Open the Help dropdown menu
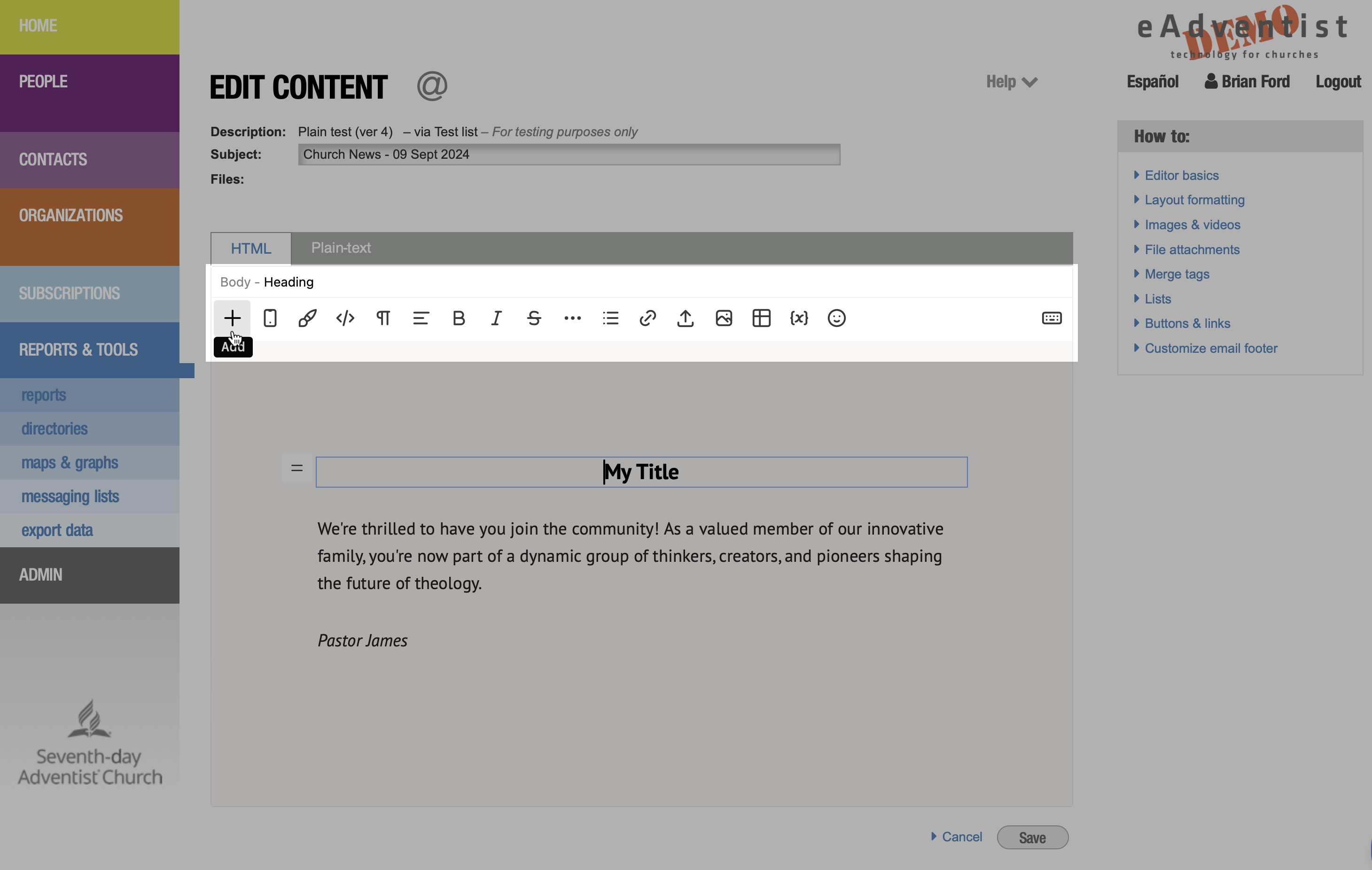 (x=1011, y=82)
